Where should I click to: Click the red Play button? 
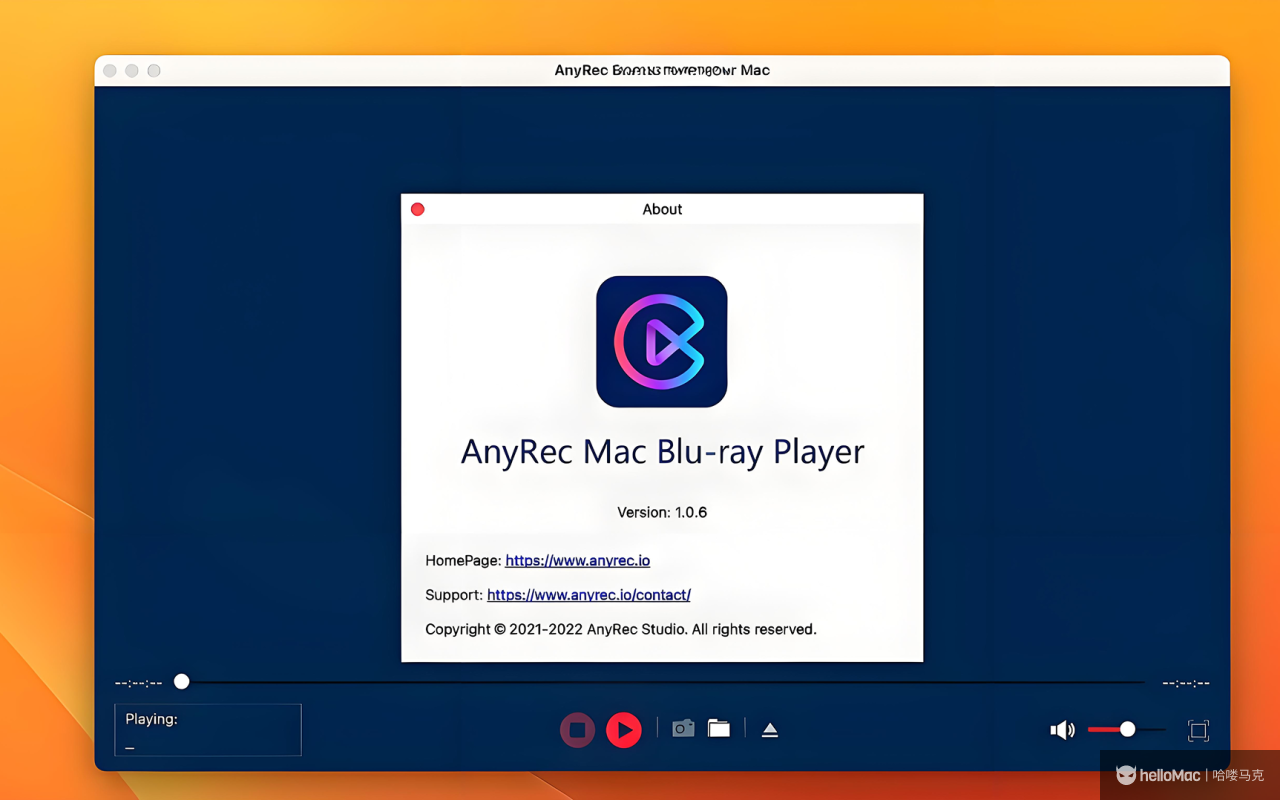(x=624, y=730)
